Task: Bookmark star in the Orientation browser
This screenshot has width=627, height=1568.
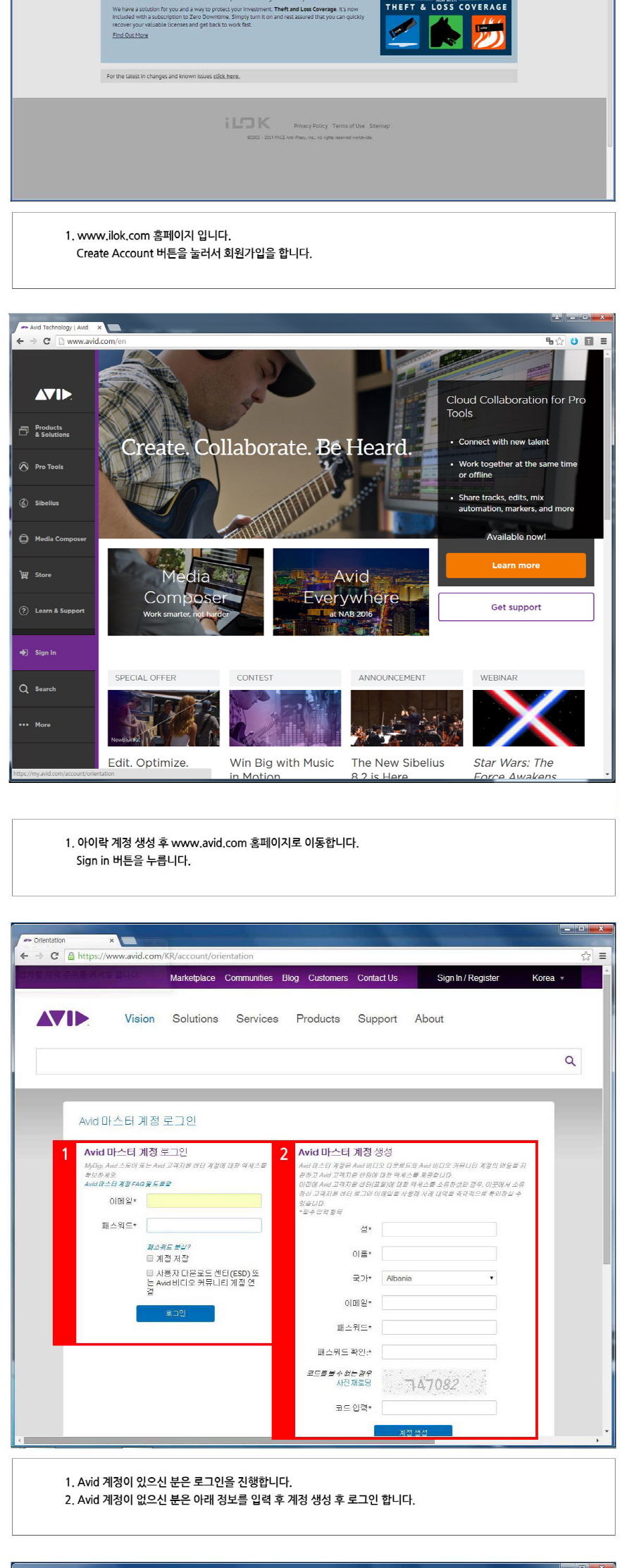Action: [585, 956]
